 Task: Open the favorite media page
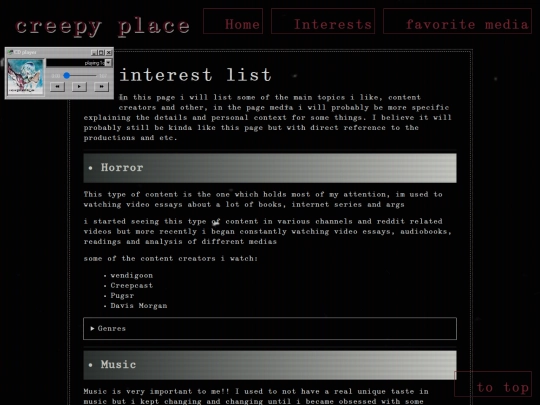point(457,21)
